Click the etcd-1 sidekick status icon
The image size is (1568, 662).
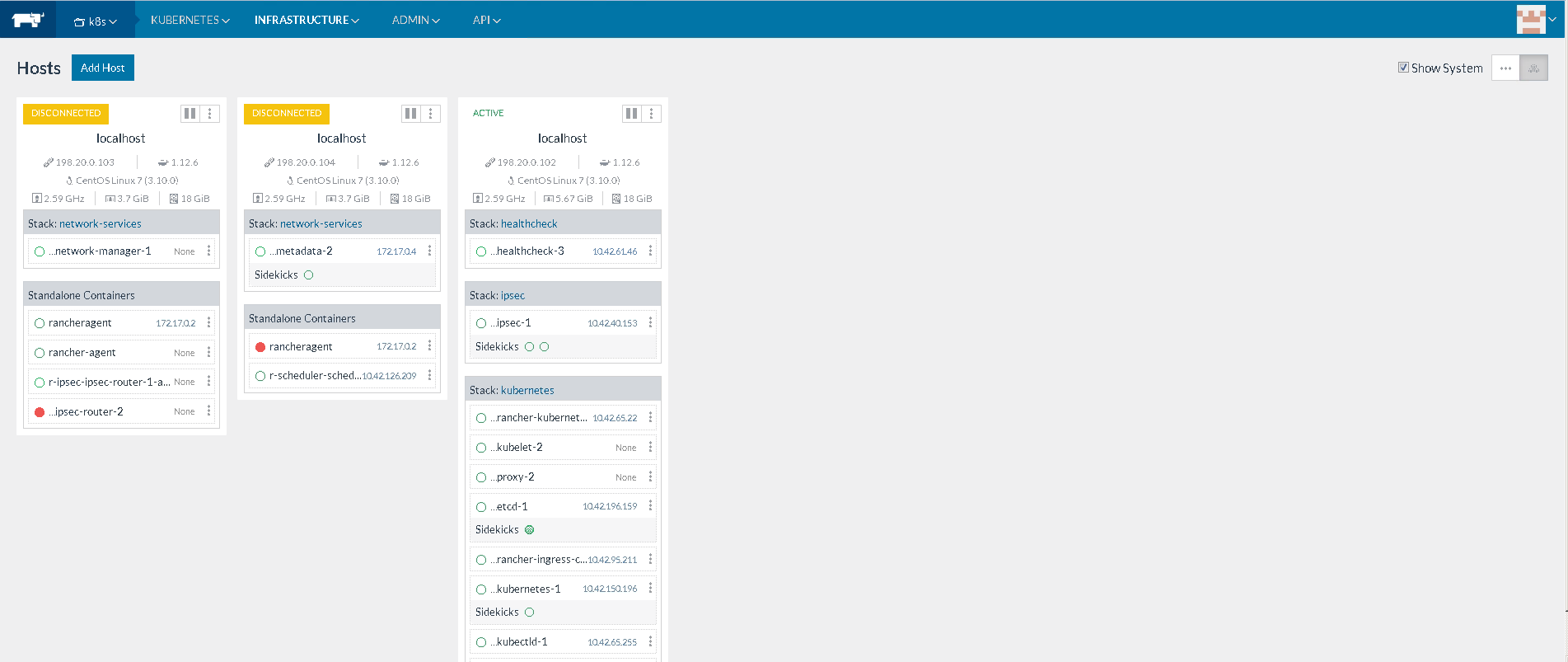pyautogui.click(x=529, y=530)
